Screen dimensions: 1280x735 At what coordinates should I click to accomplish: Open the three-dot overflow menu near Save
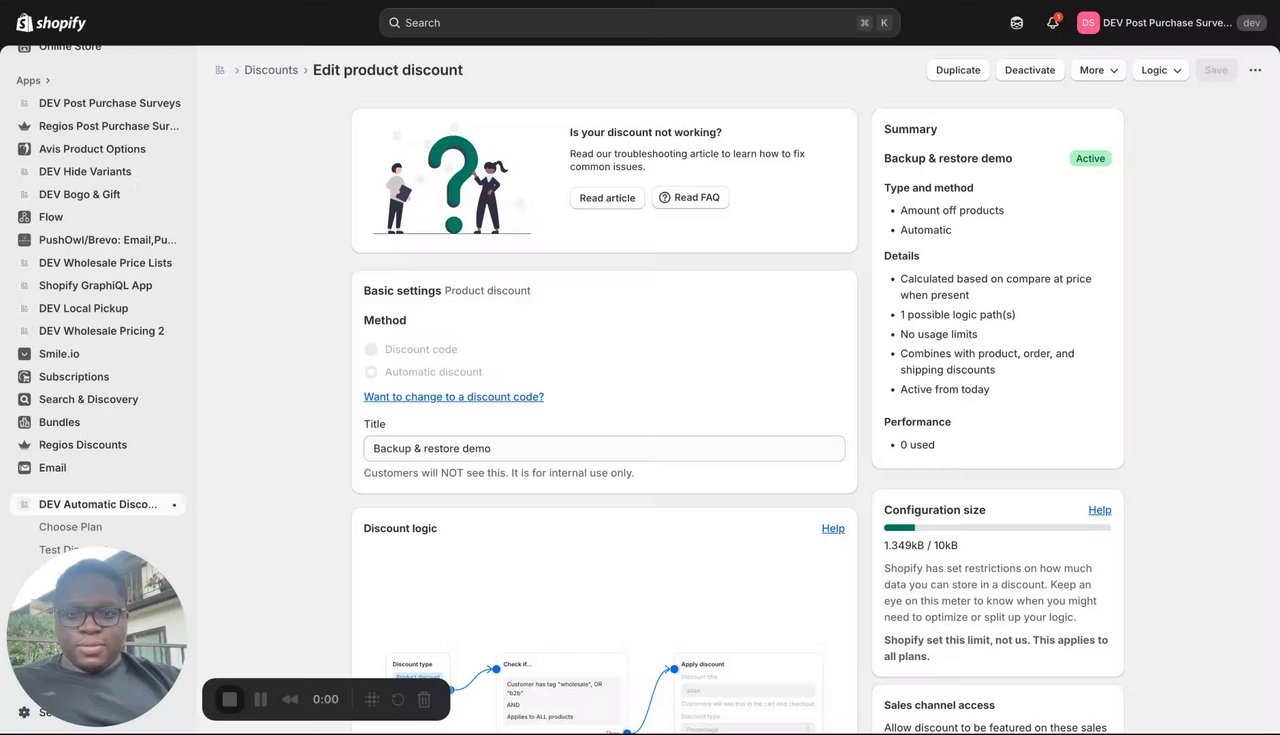[x=1255, y=70]
